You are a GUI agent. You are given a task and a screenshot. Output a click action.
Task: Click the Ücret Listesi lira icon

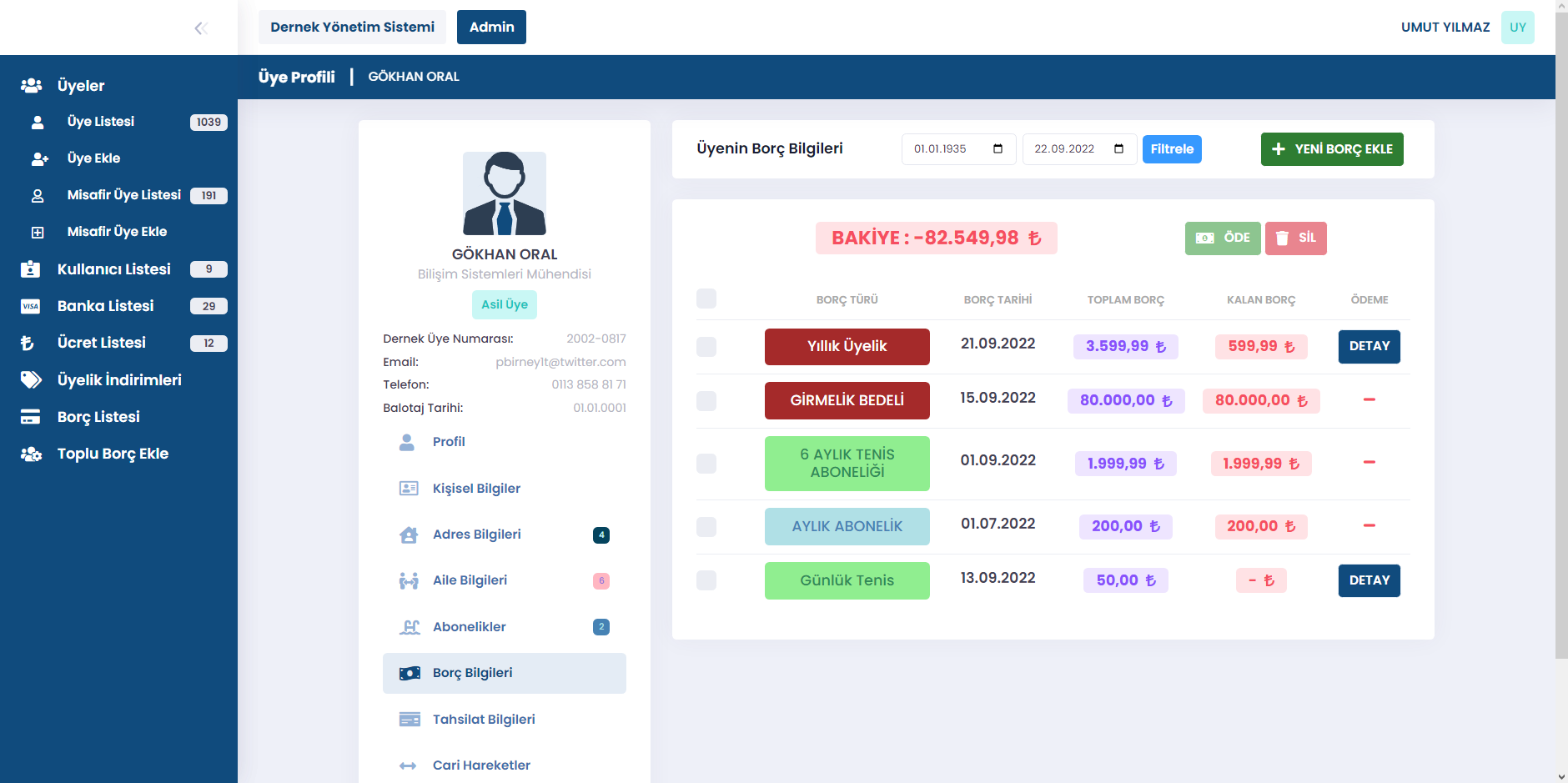tap(28, 343)
